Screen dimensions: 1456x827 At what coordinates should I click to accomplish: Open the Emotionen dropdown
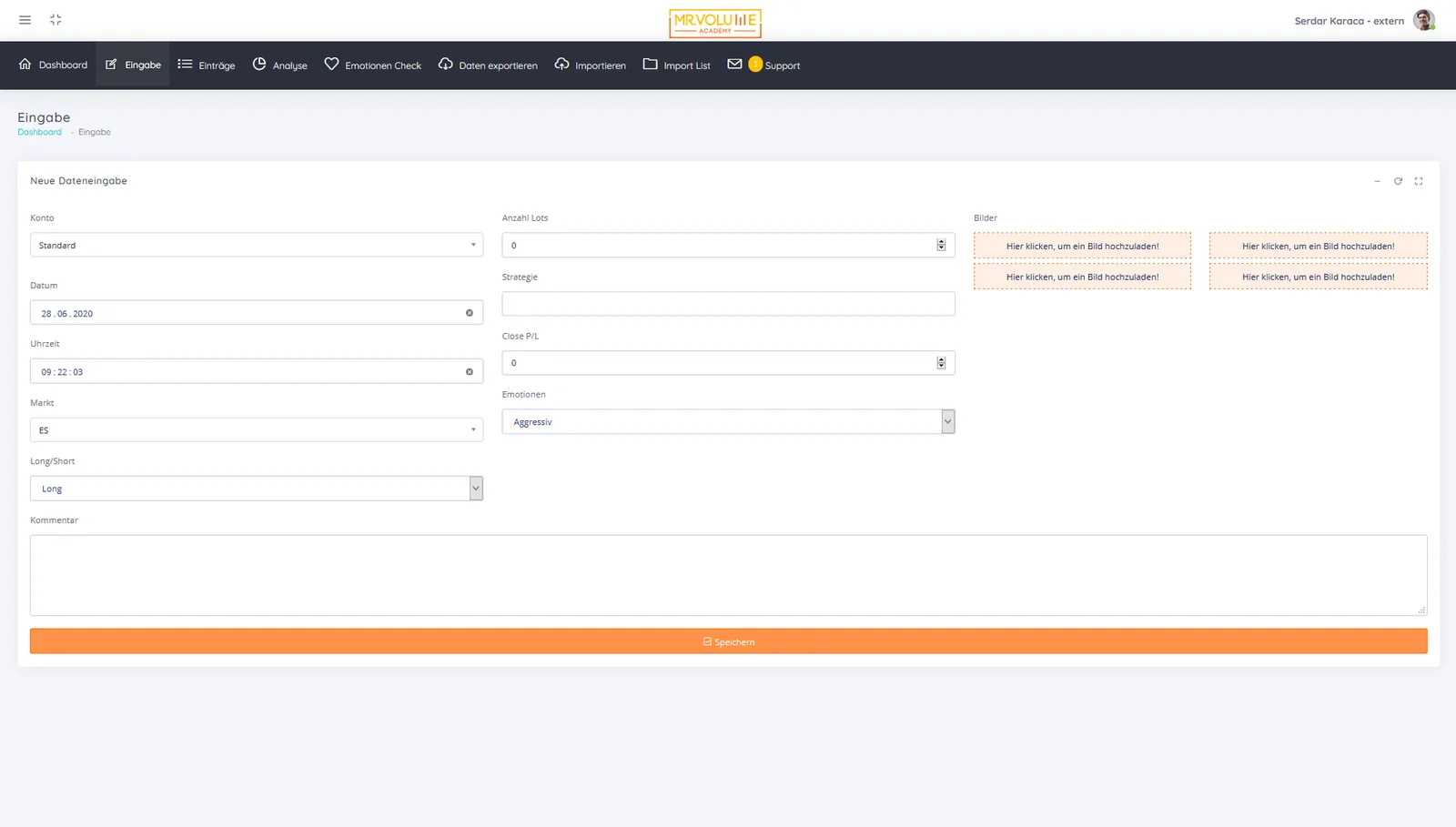tap(728, 421)
